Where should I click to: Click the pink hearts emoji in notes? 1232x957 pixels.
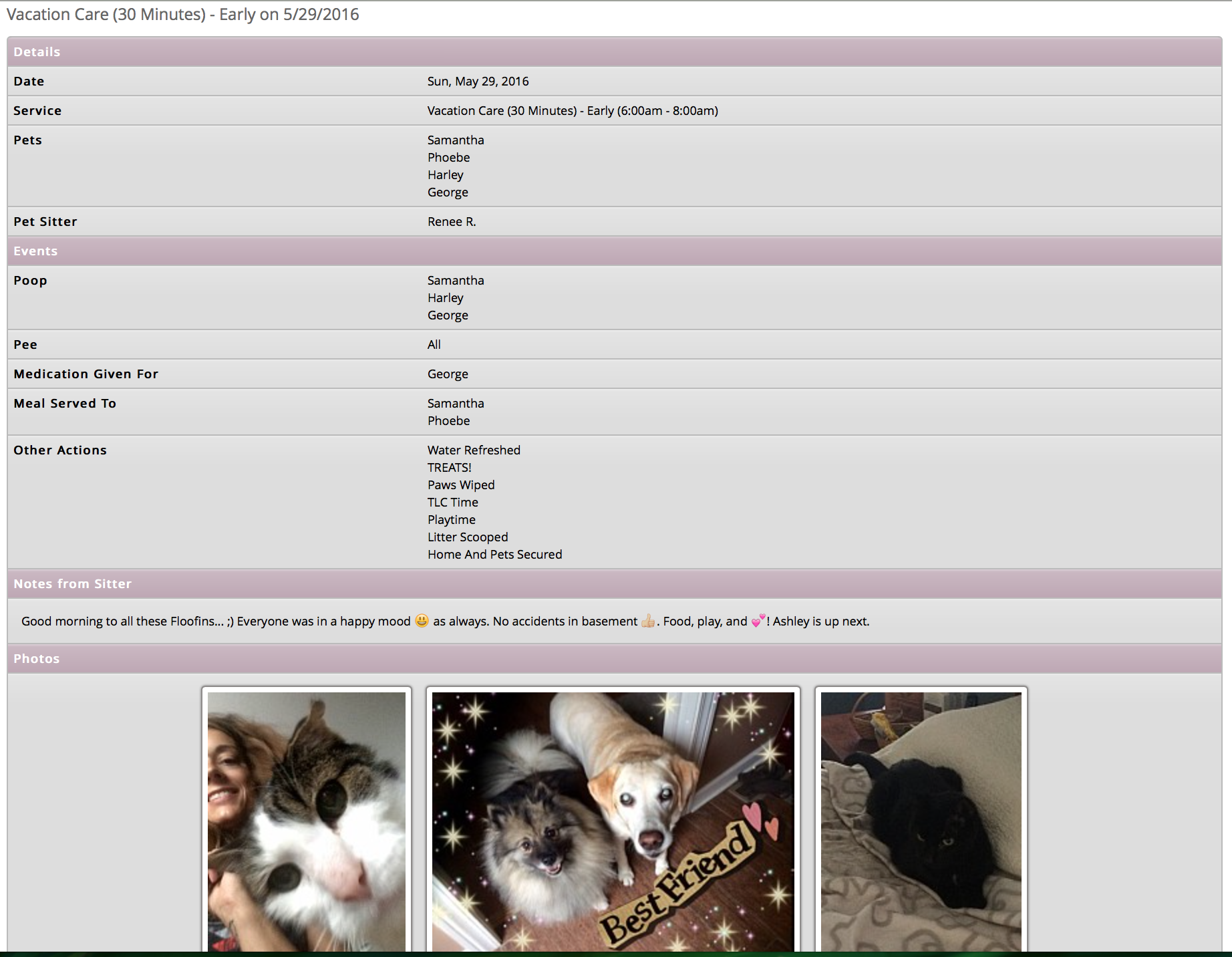tap(758, 621)
